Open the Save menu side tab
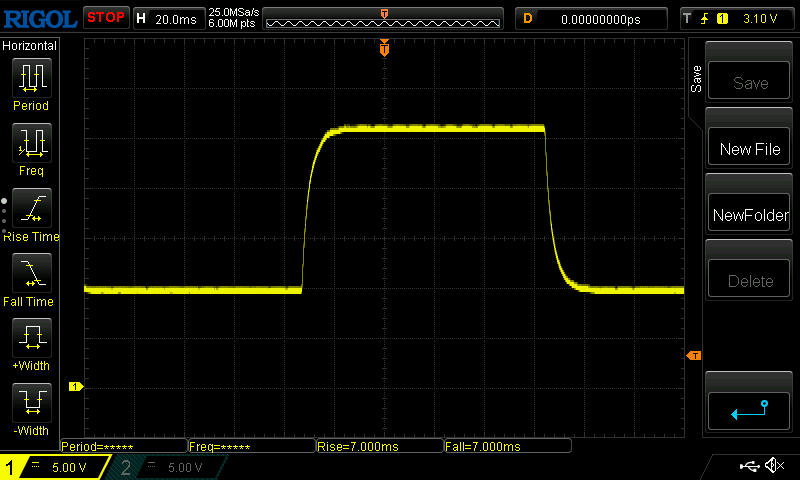 [x=696, y=79]
